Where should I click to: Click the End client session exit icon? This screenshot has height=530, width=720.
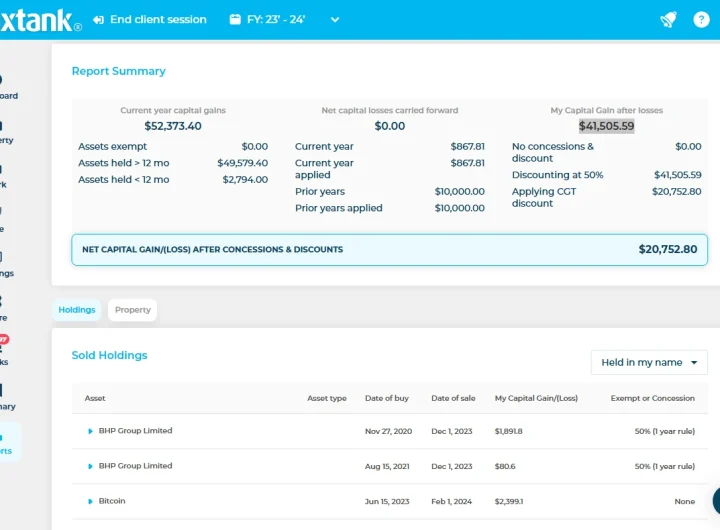click(98, 20)
